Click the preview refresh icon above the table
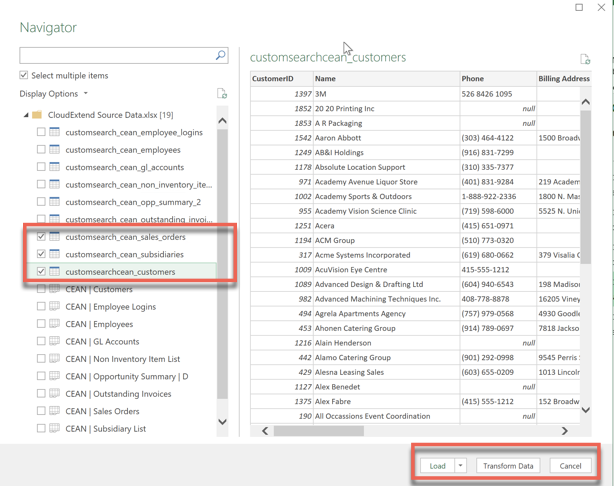The height and width of the screenshot is (486, 614). click(585, 59)
